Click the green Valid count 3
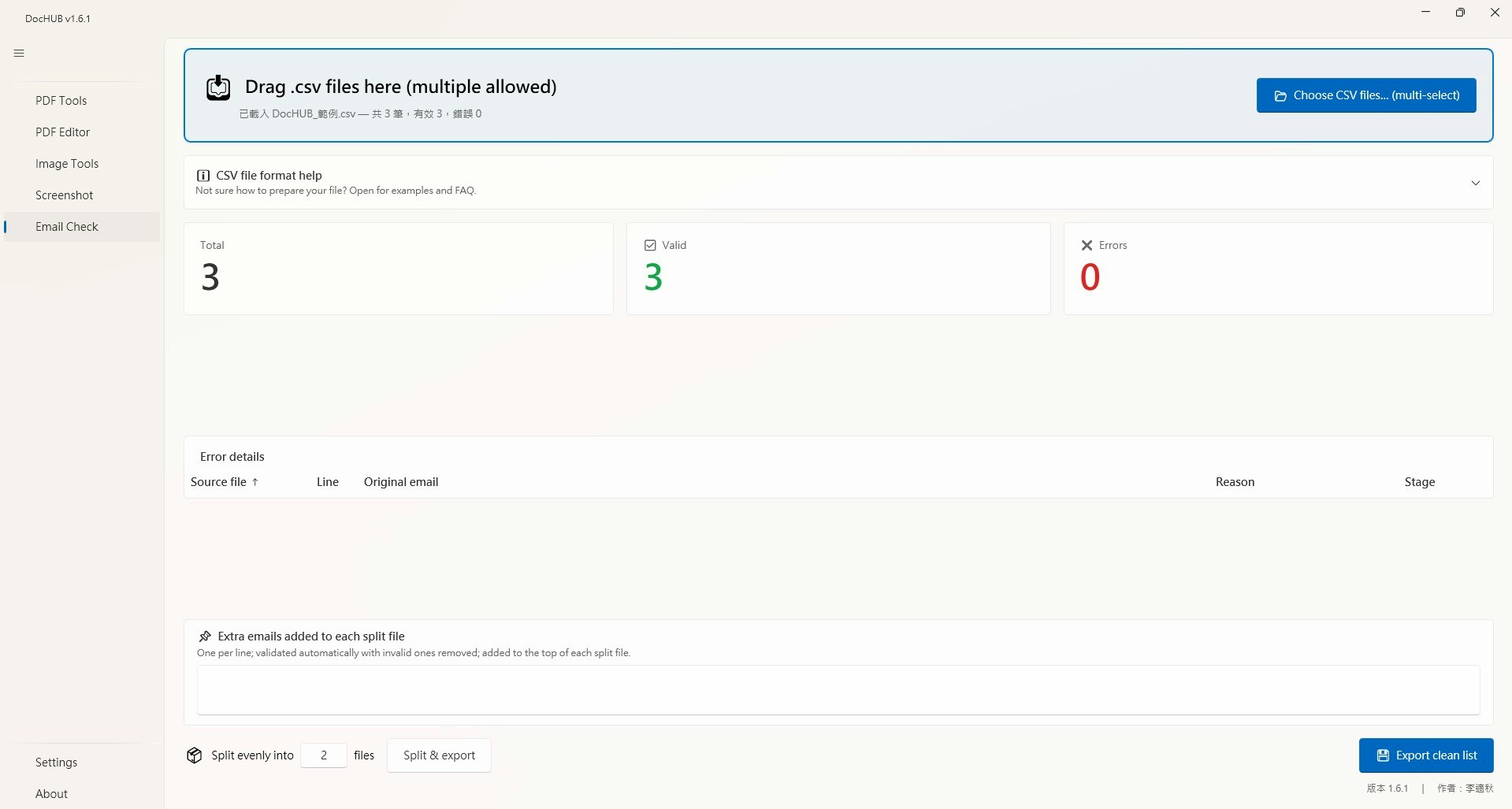This screenshot has height=809, width=1512. click(653, 277)
